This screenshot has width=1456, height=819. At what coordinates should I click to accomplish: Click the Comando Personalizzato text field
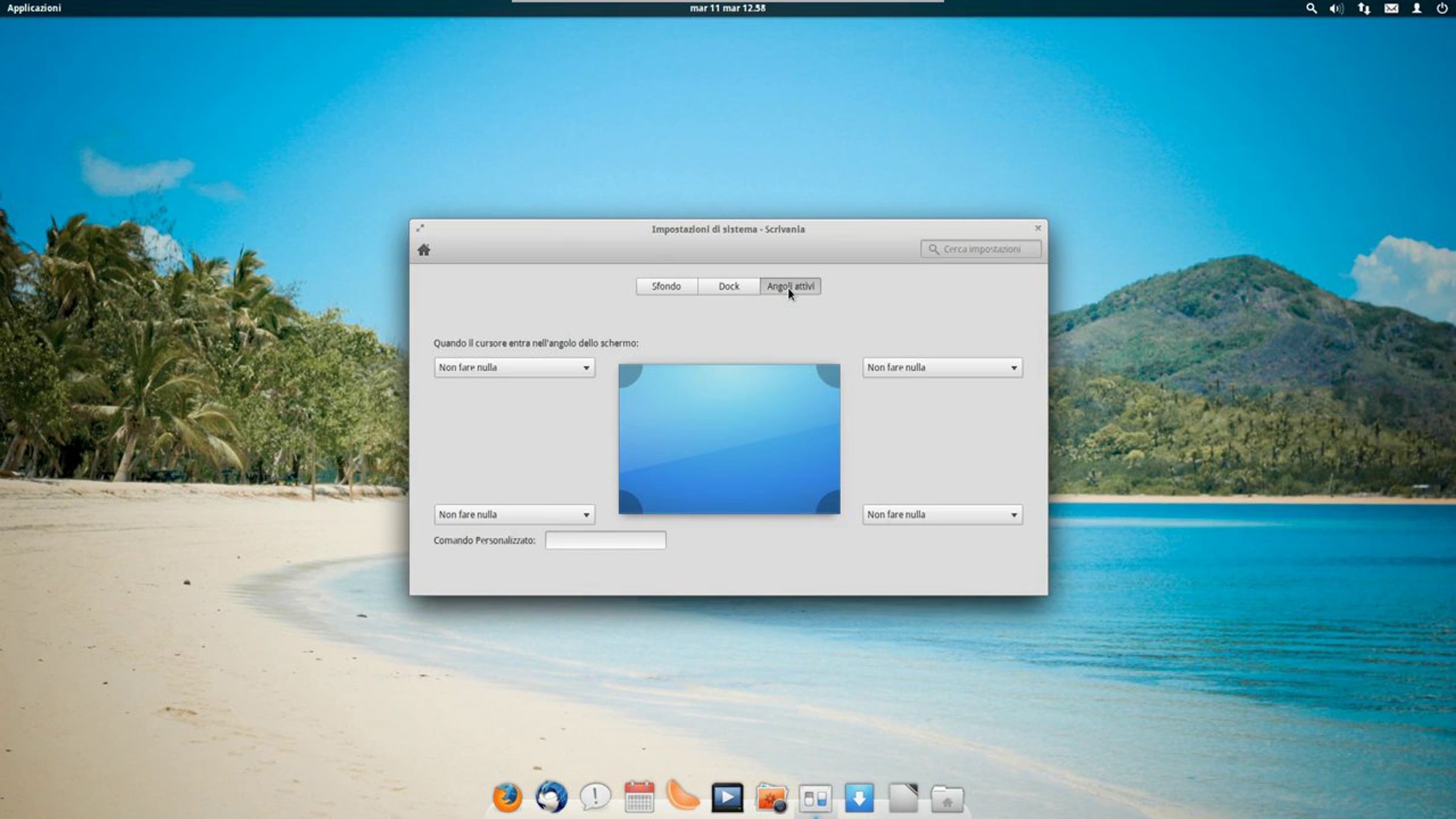[605, 540]
